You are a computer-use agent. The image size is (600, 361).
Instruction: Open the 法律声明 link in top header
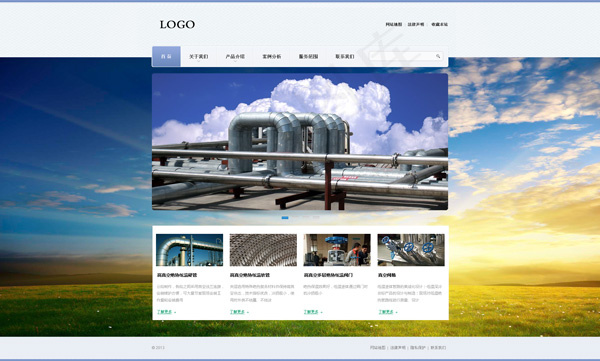[416, 25]
